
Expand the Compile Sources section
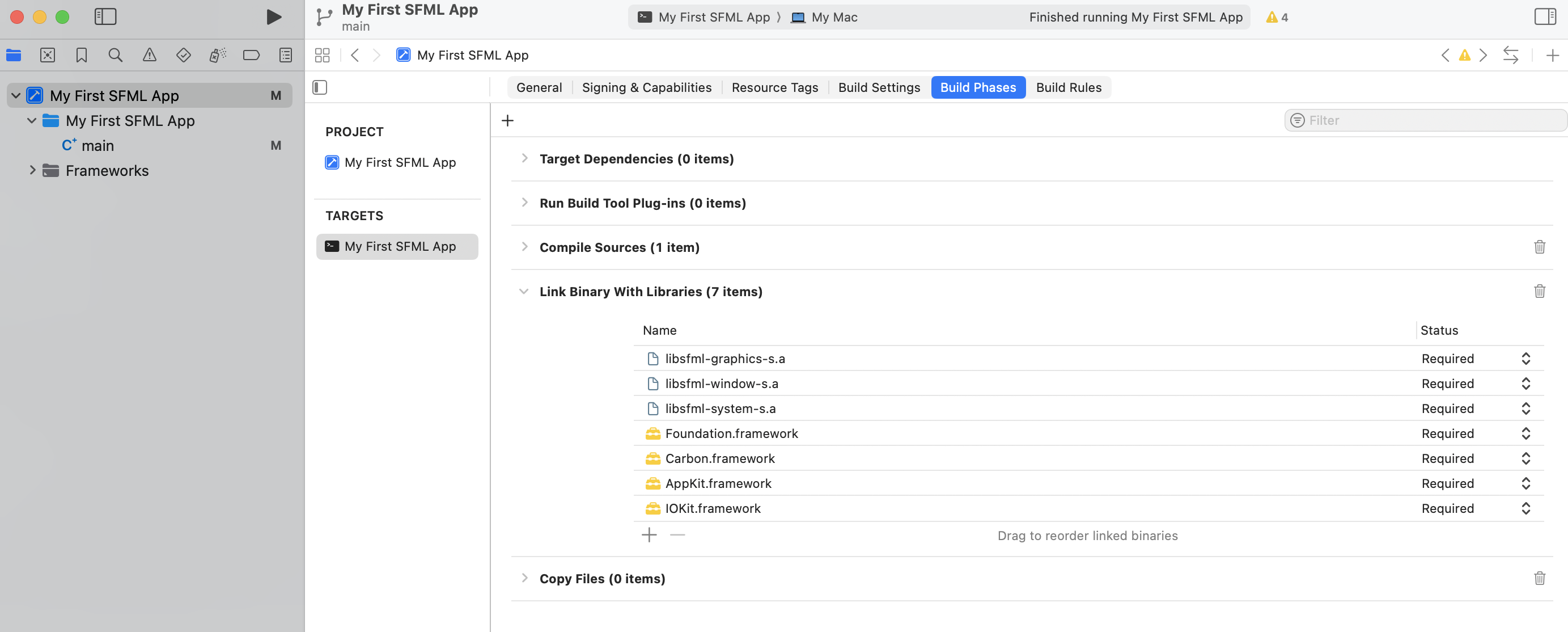click(x=525, y=247)
